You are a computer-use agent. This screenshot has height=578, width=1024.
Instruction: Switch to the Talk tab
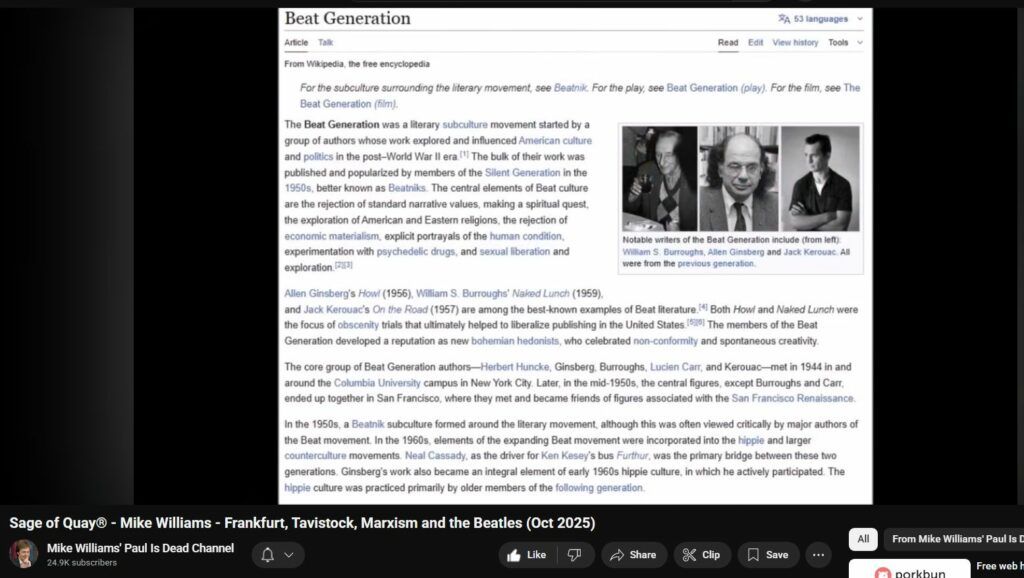click(324, 42)
